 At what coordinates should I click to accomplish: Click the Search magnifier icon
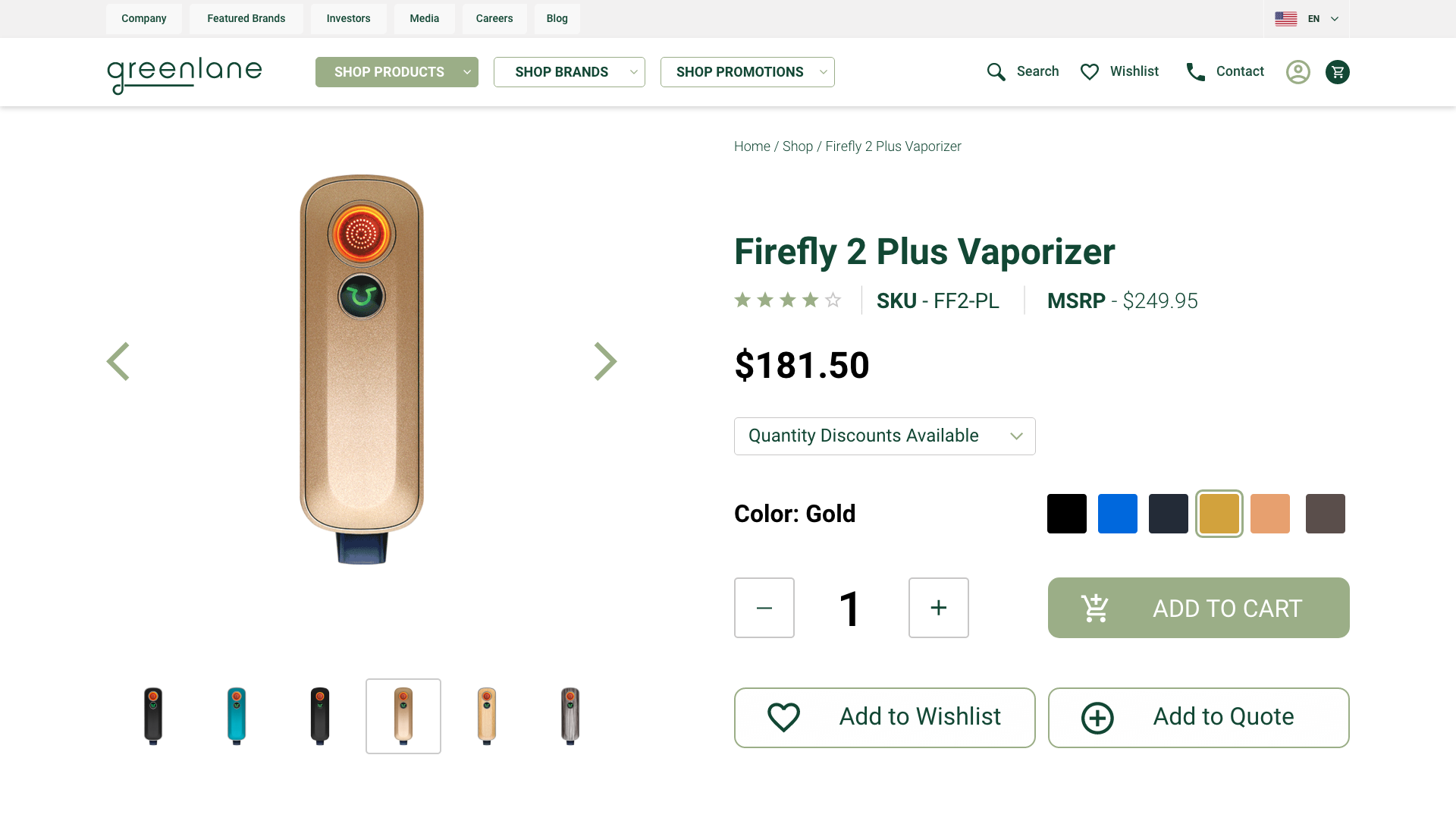[996, 72]
